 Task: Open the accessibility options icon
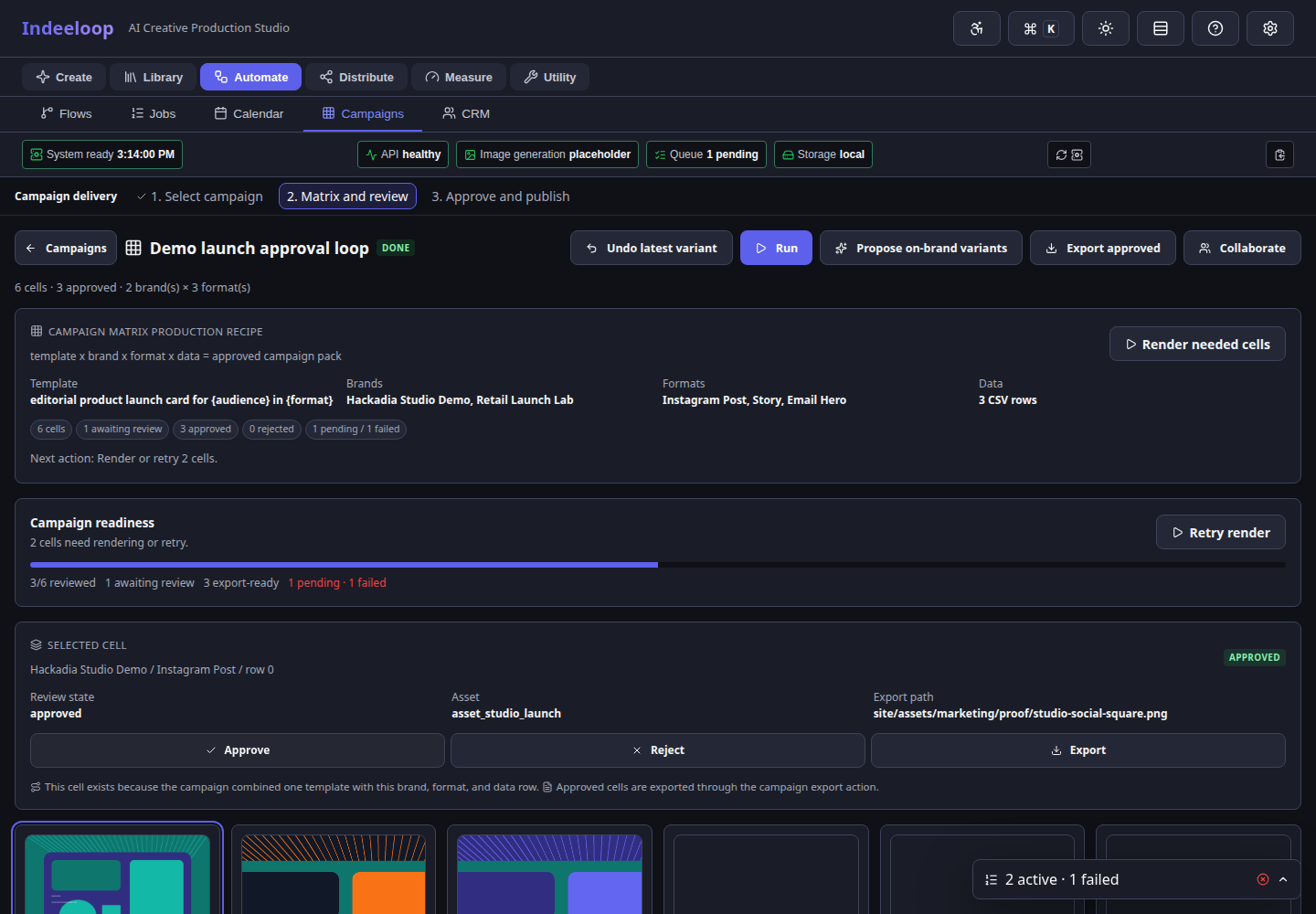(x=977, y=28)
